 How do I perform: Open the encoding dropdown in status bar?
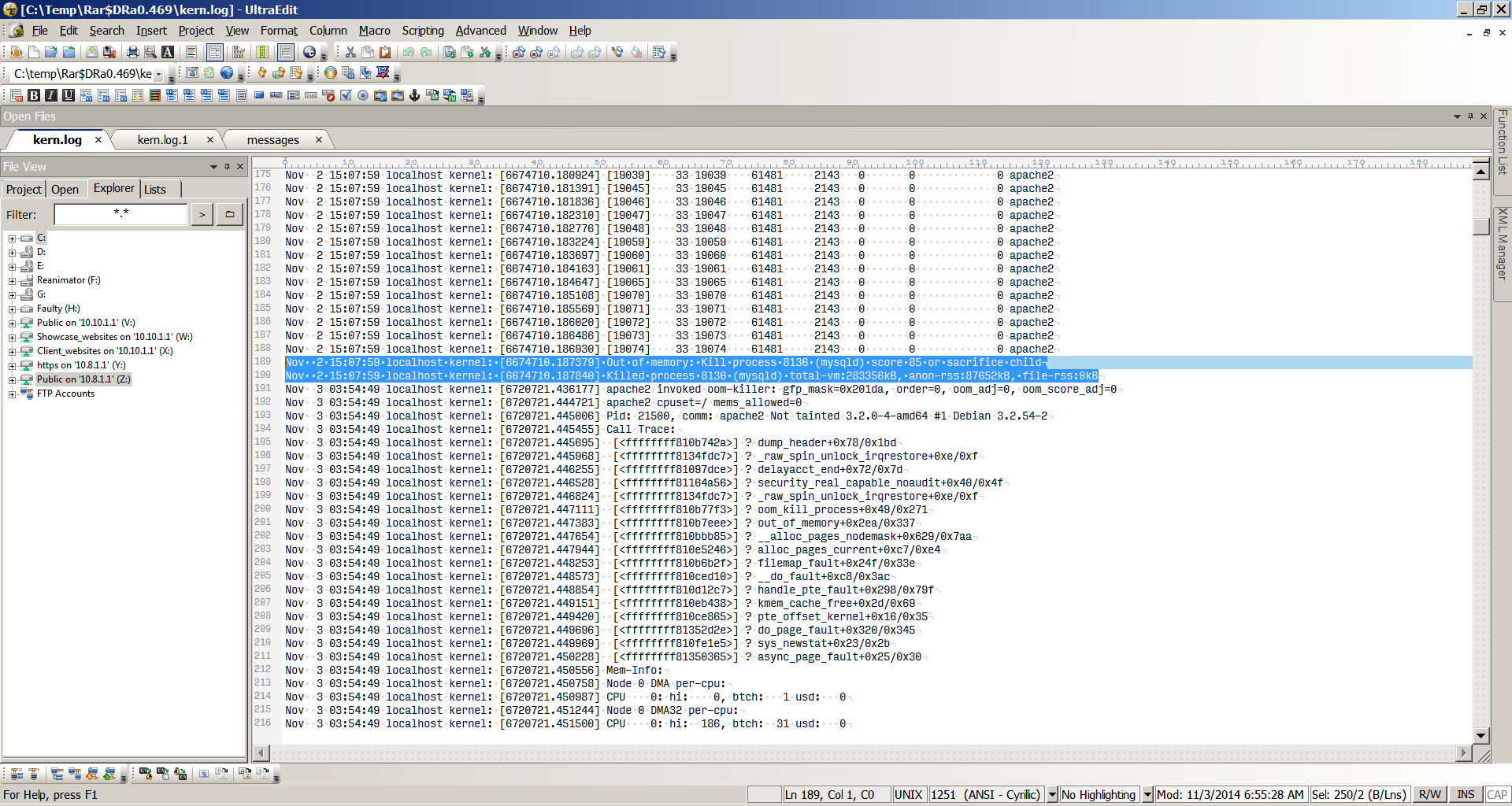click(x=1051, y=794)
